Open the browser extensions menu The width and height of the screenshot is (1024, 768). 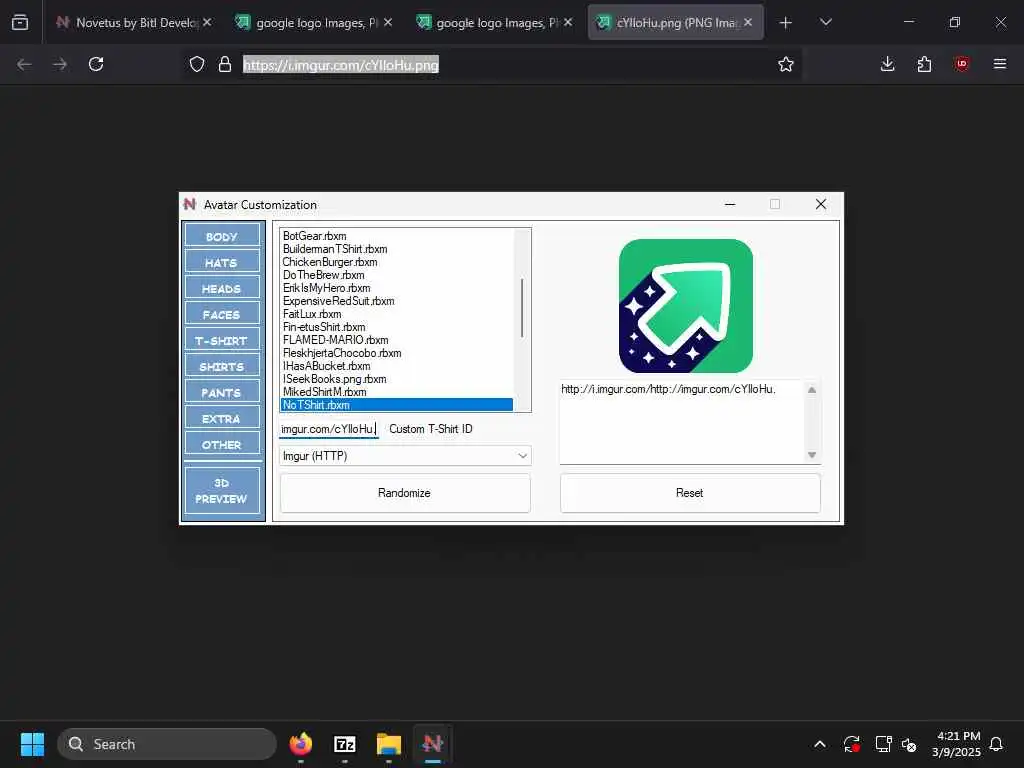tap(924, 64)
